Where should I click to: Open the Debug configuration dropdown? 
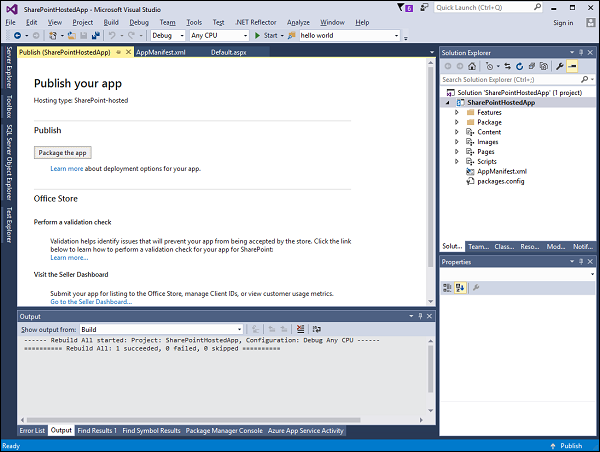167,36
